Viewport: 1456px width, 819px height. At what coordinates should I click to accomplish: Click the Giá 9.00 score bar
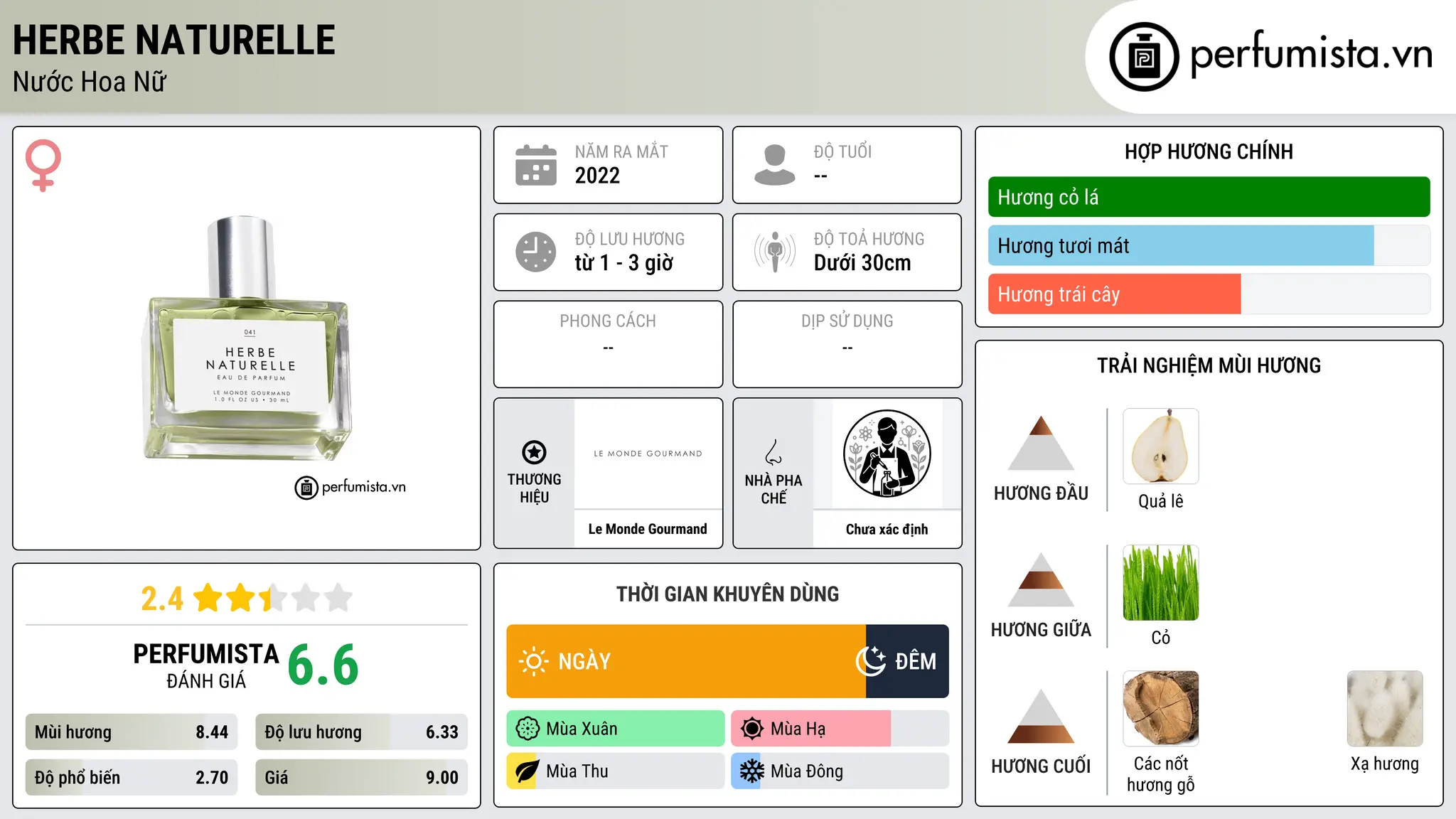(361, 778)
